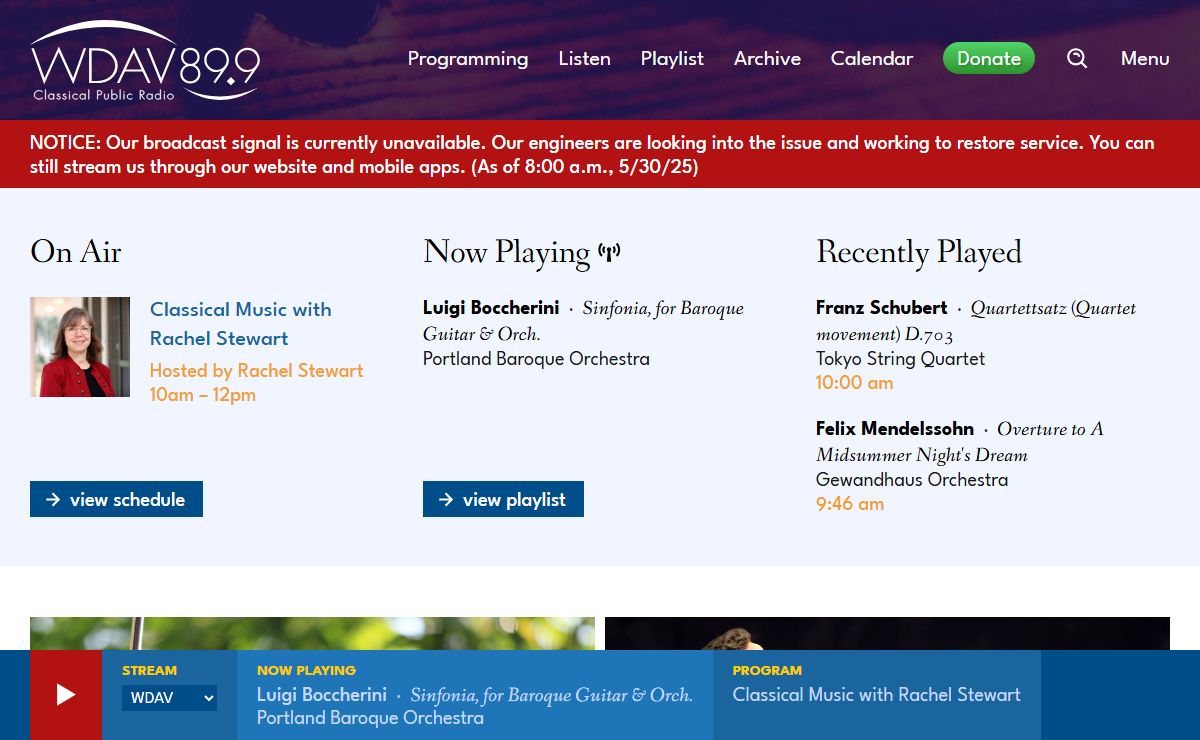Click Tokyo String Quartet performer text
This screenshot has width=1200, height=740.
point(900,359)
